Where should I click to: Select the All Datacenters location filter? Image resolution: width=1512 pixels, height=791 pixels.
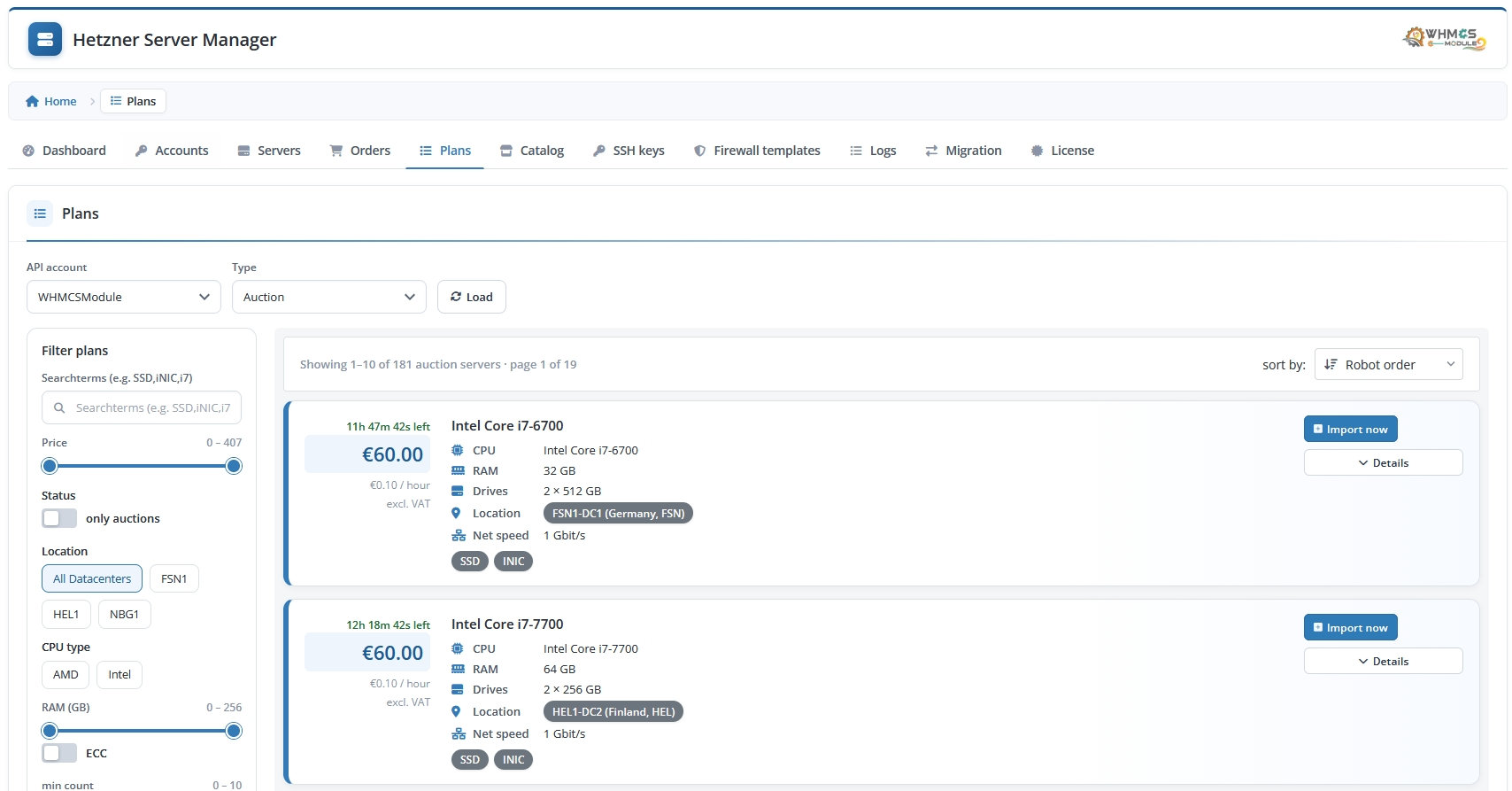click(x=92, y=578)
